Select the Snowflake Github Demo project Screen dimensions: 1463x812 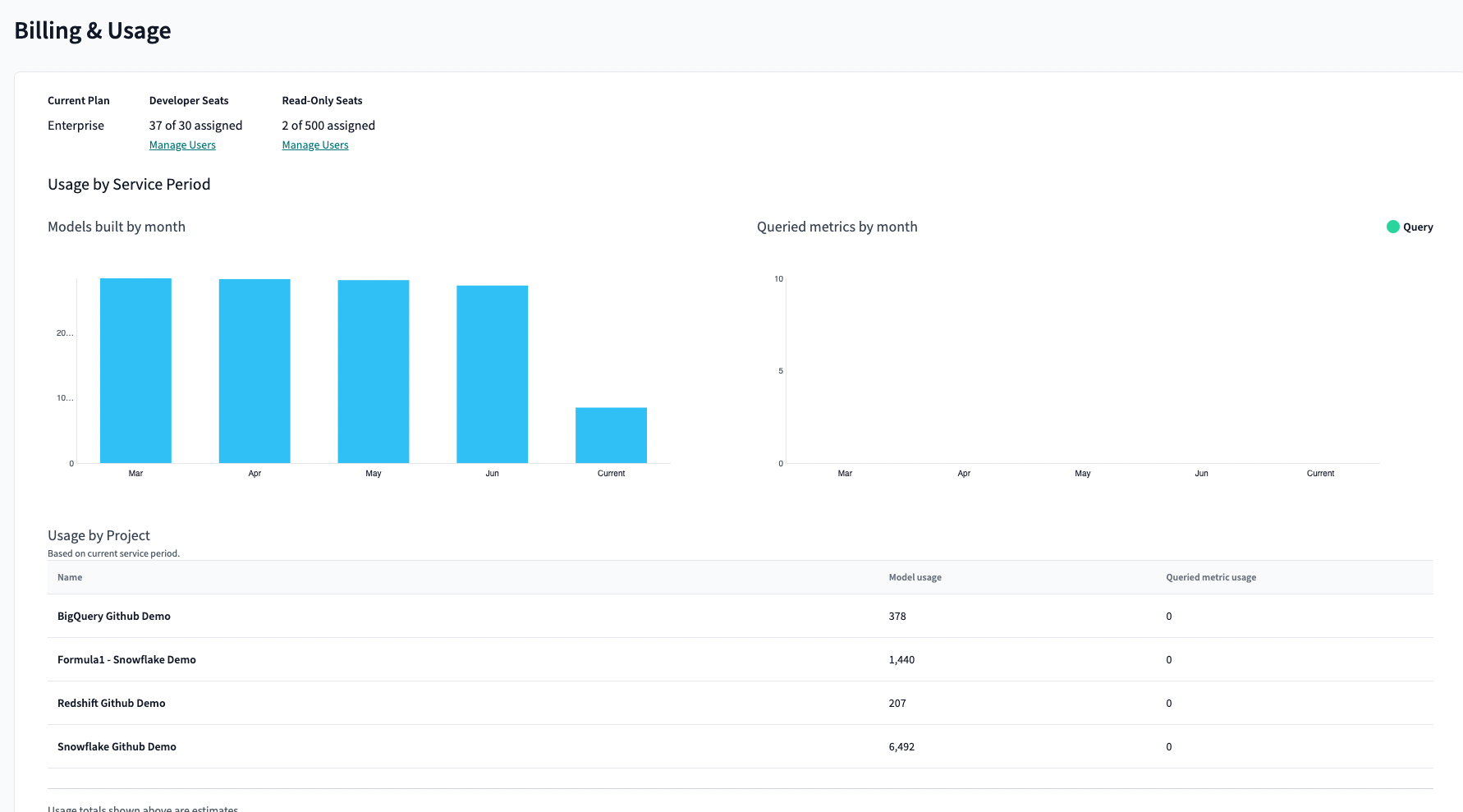(117, 746)
